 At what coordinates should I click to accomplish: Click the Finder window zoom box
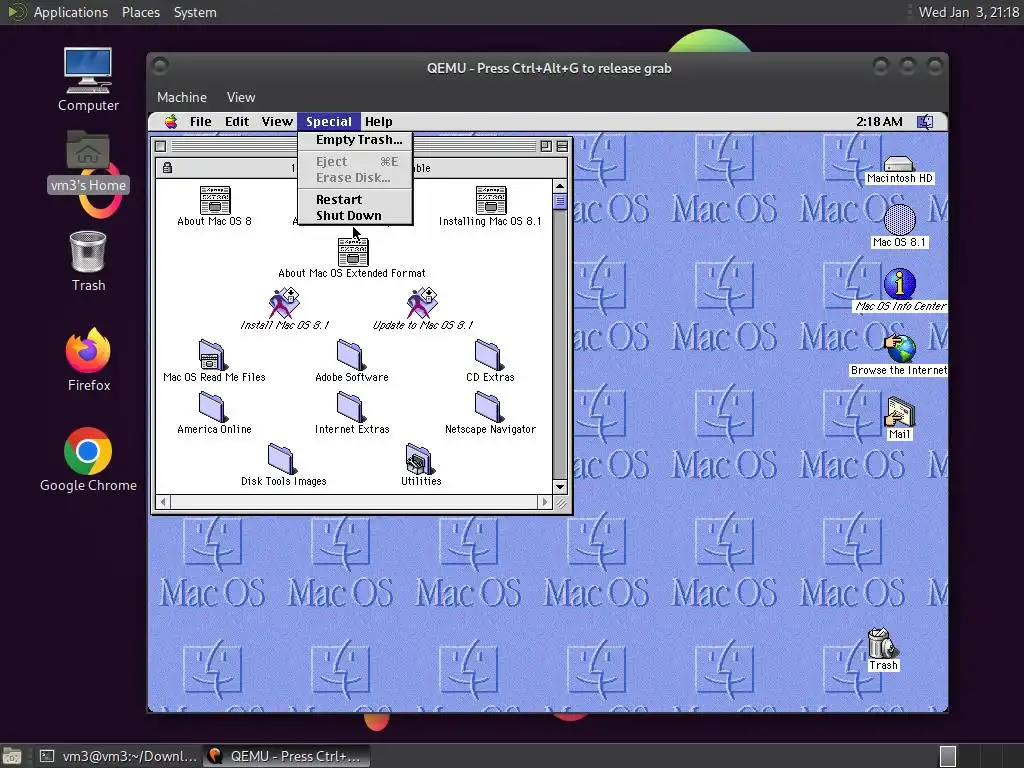point(546,146)
